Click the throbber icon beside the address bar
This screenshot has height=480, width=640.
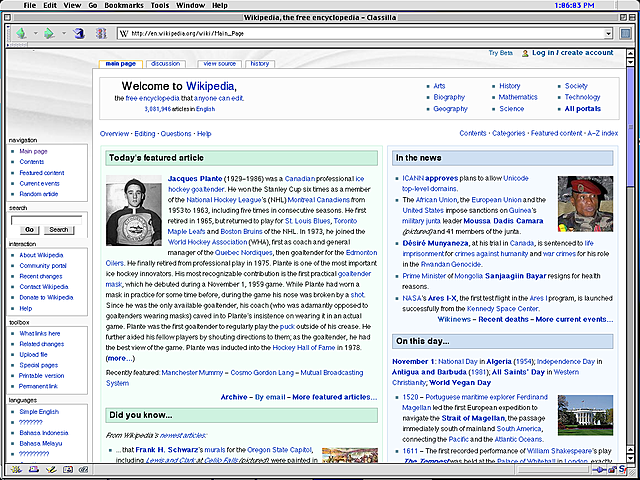[x=625, y=33]
